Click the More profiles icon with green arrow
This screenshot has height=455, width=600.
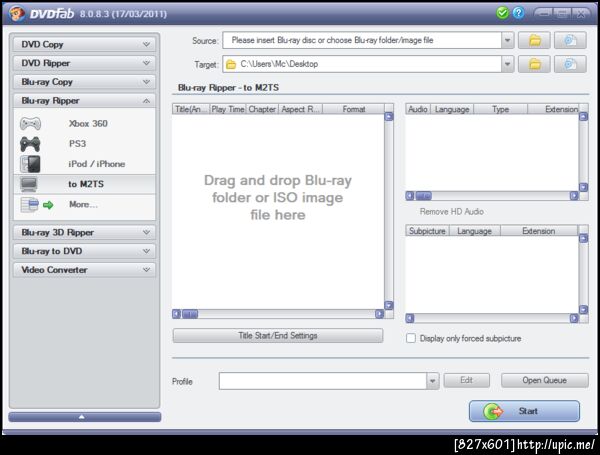[x=37, y=205]
